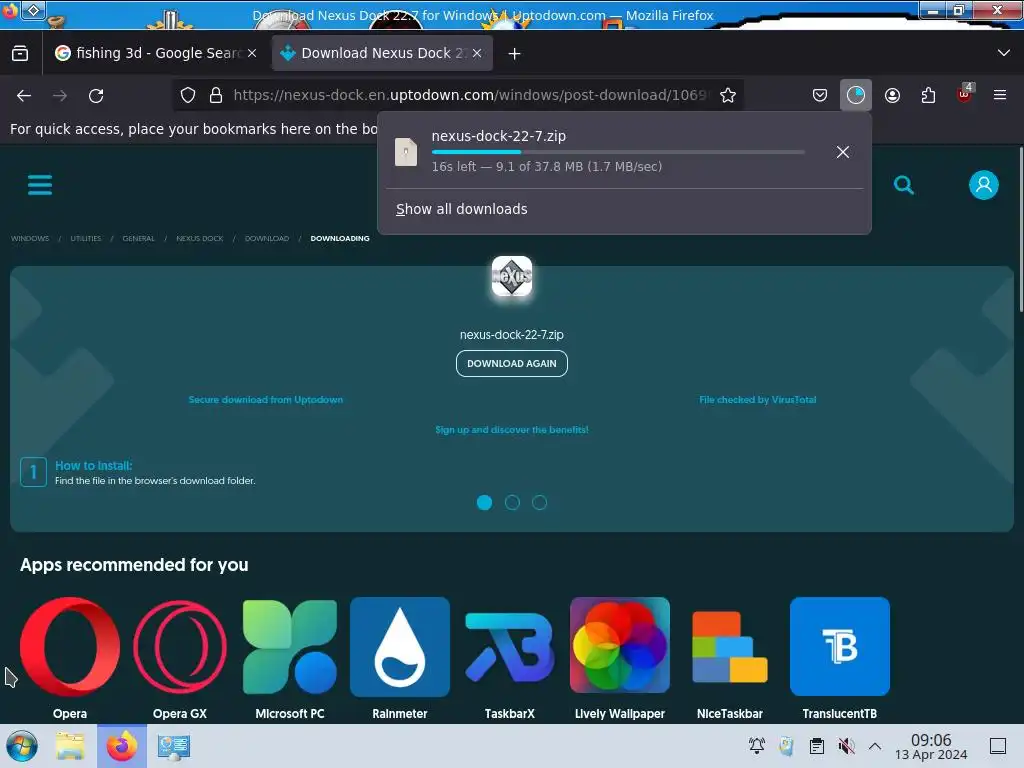Viewport: 1024px width, 768px height.
Task: Open notifications bell in system tray
Action: [x=757, y=746]
